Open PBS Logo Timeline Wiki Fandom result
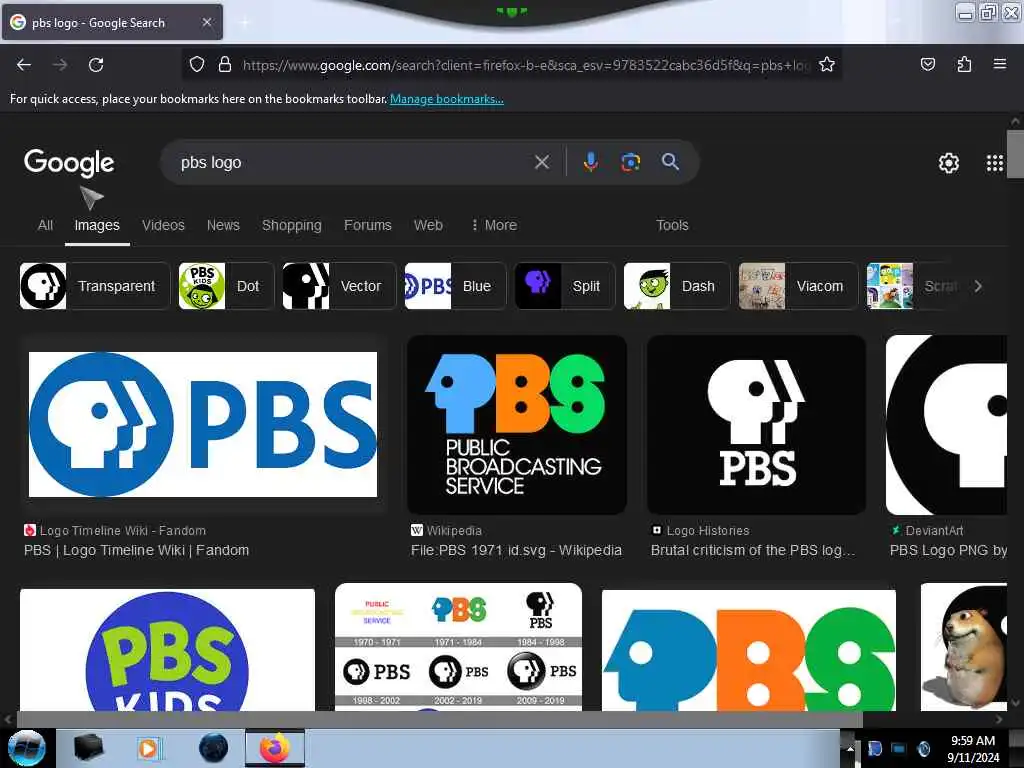1024x768 pixels. 136,550
